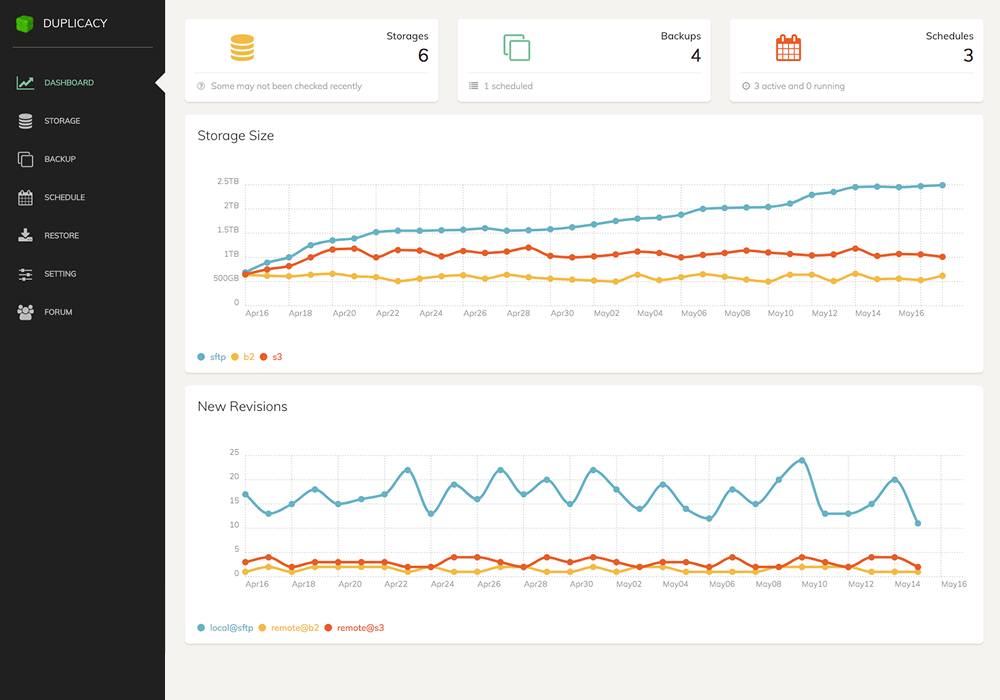Toggle s3 series in Storage Size legend
This screenshot has height=700, width=1000.
(276, 357)
